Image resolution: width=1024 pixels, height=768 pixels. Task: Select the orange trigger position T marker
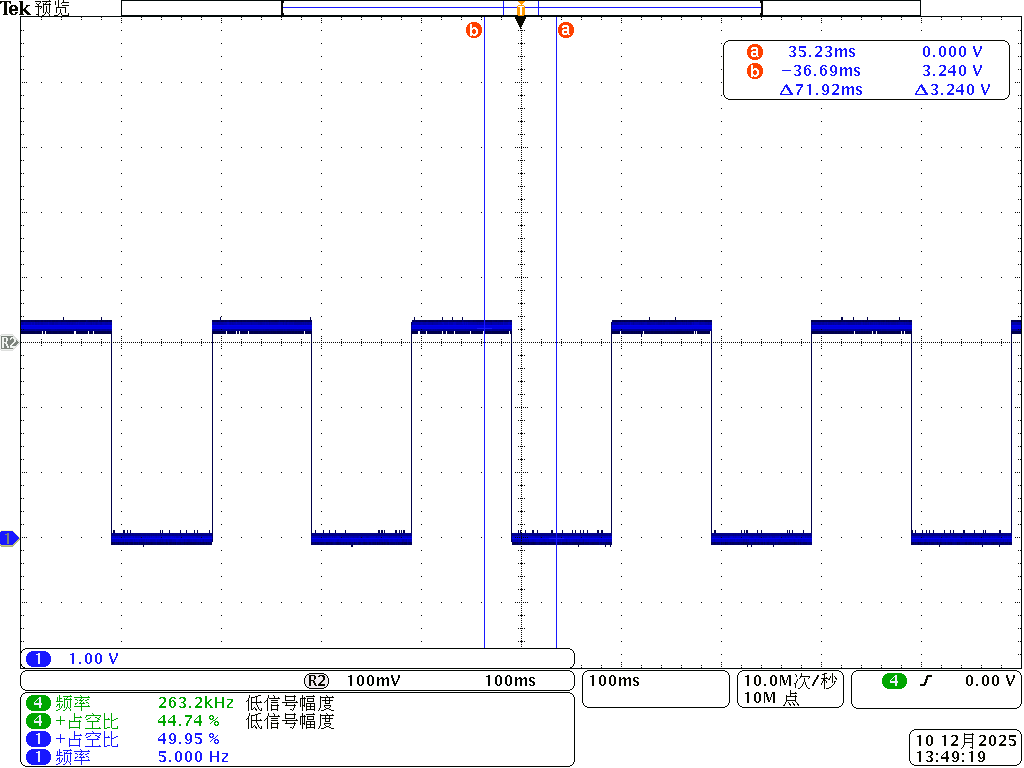click(520, 10)
